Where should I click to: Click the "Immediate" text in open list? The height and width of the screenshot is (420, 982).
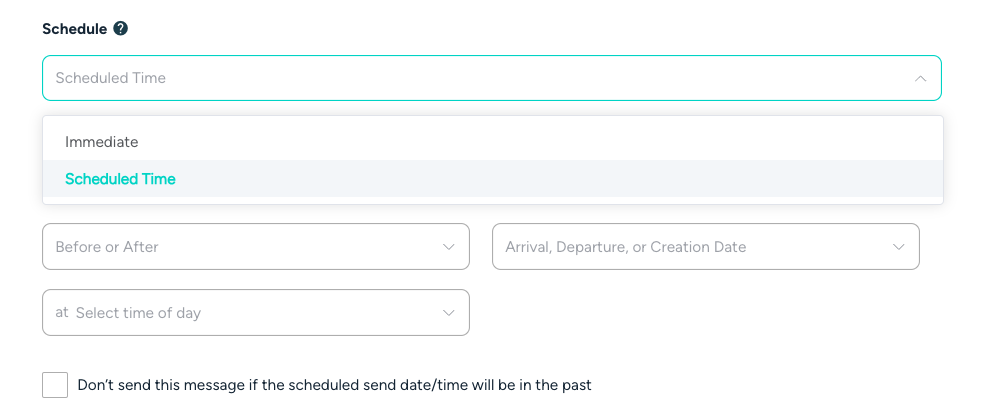(102, 142)
